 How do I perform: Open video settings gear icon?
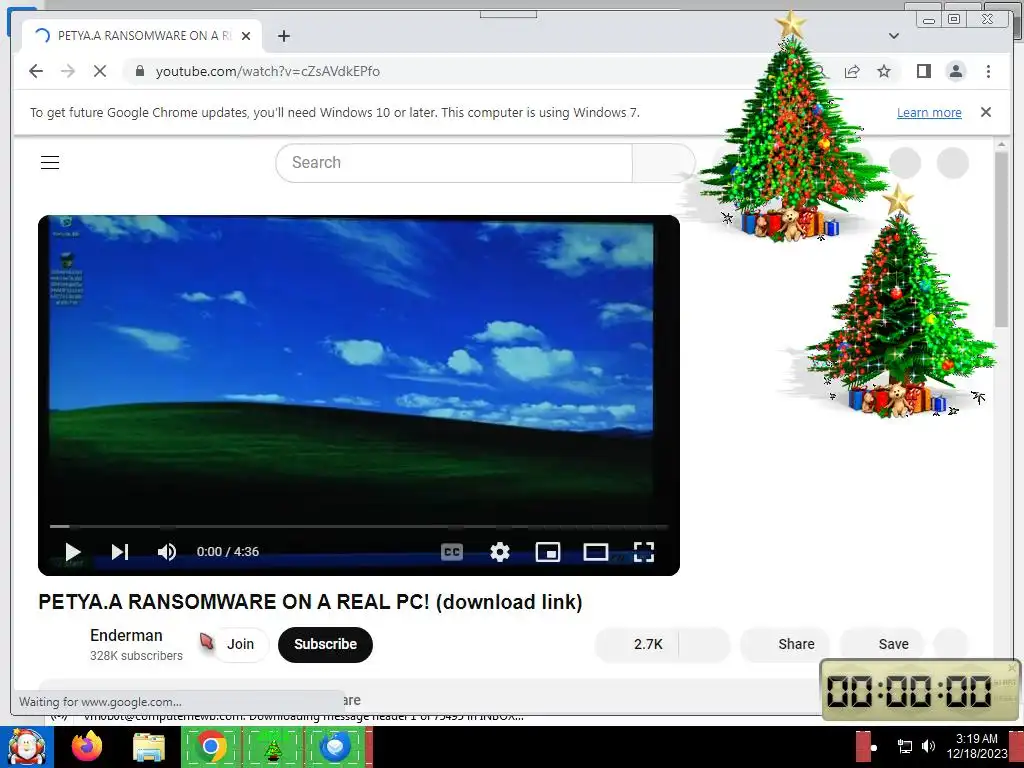(500, 552)
